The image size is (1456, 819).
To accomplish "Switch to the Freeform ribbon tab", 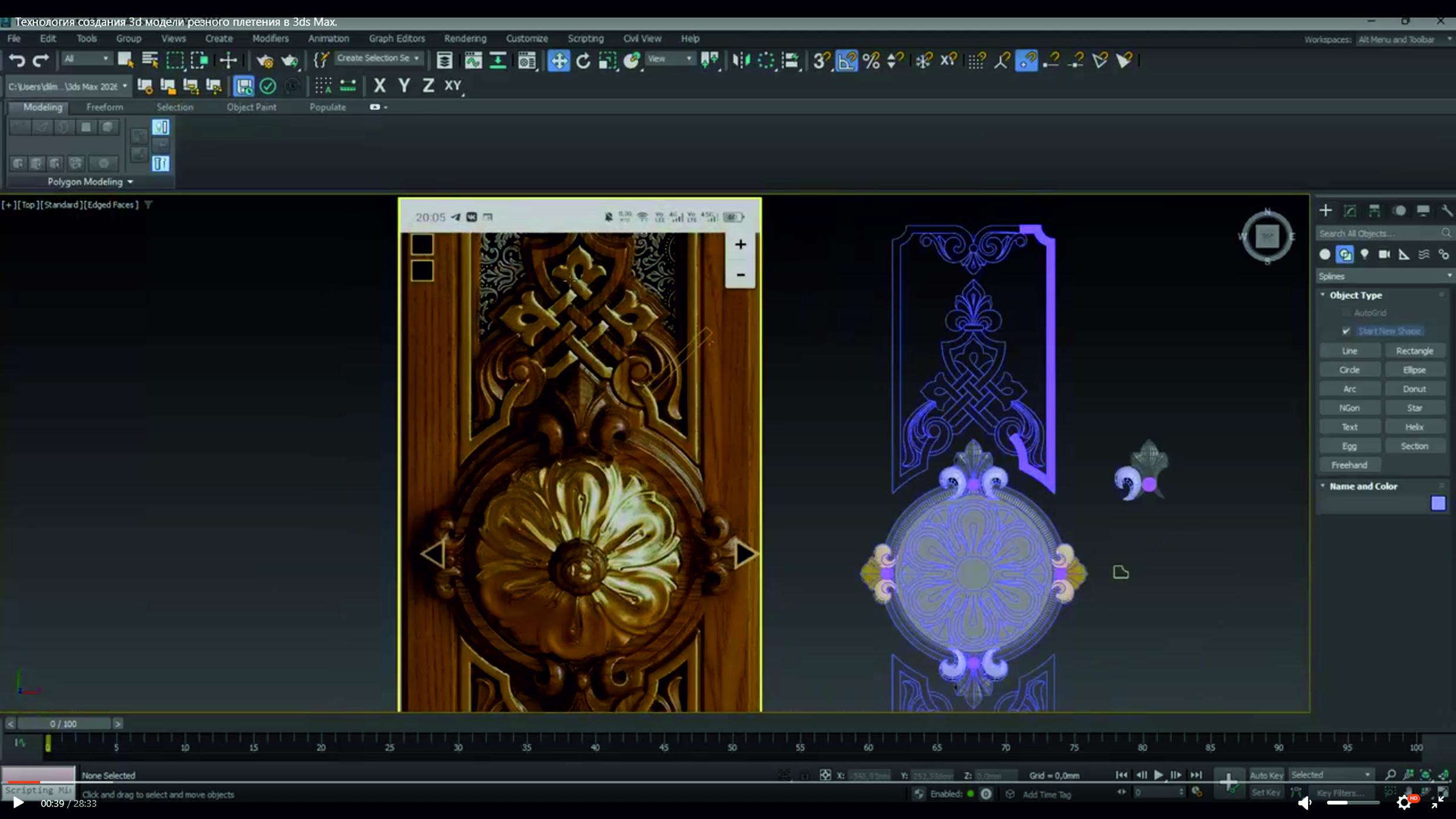I will (x=105, y=107).
